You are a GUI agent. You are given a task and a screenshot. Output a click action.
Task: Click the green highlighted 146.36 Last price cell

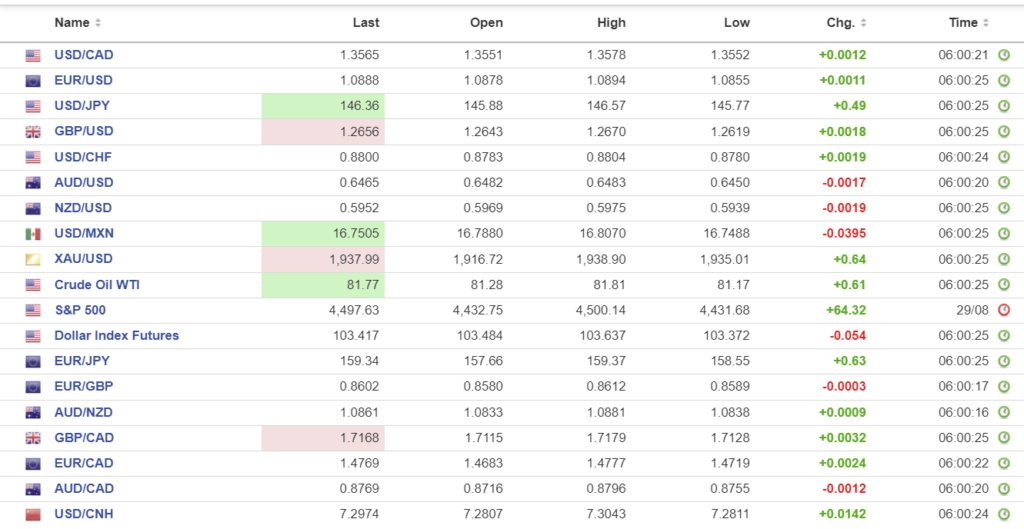pos(323,106)
